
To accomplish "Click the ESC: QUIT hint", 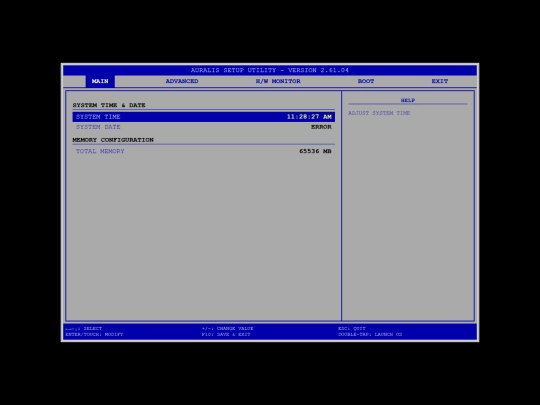I will point(352,329).
